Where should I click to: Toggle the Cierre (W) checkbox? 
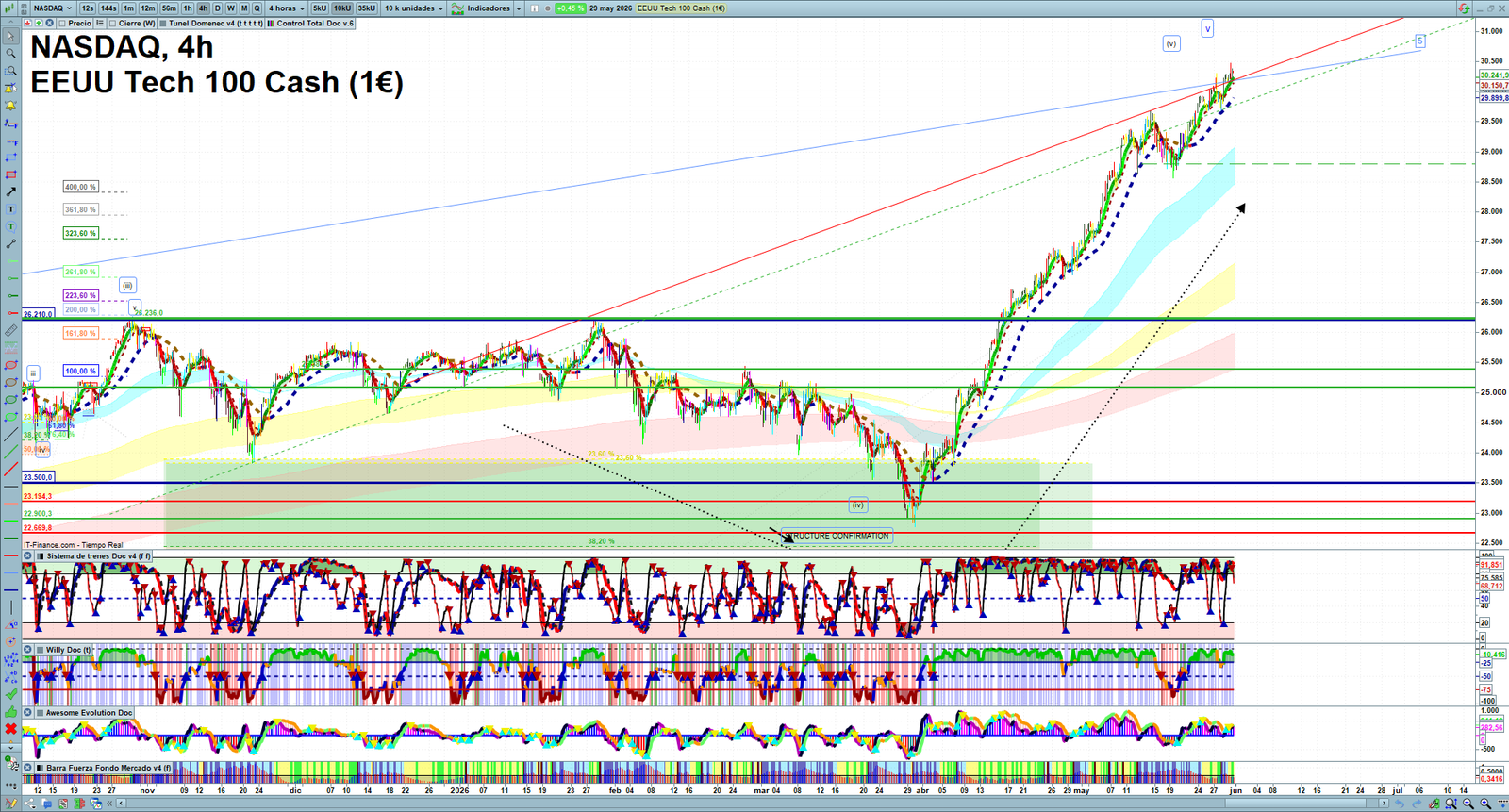[x=112, y=23]
